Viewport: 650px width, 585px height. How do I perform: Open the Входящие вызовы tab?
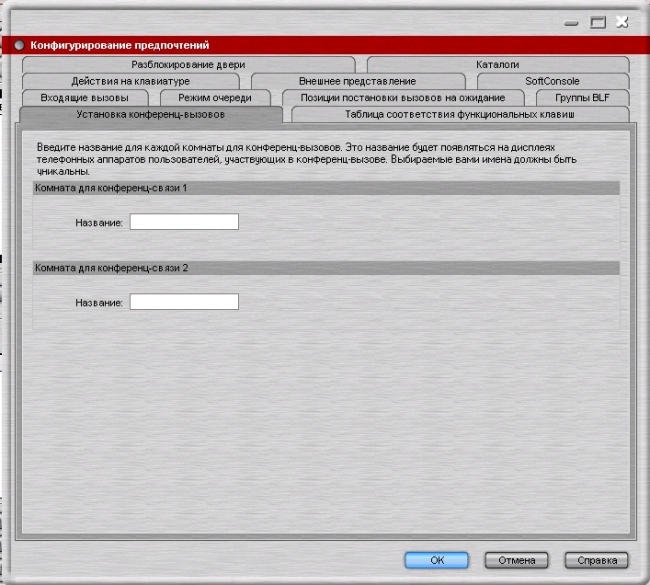pos(85,98)
